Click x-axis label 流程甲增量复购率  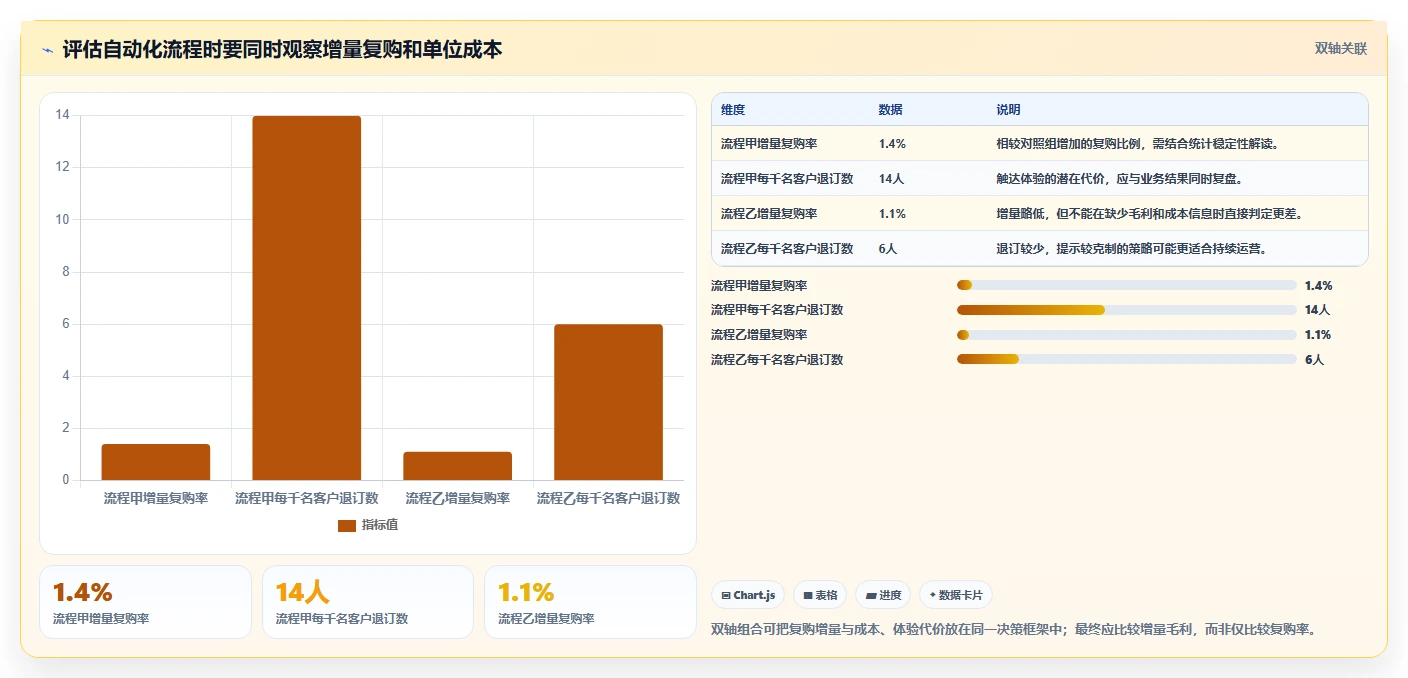click(156, 498)
